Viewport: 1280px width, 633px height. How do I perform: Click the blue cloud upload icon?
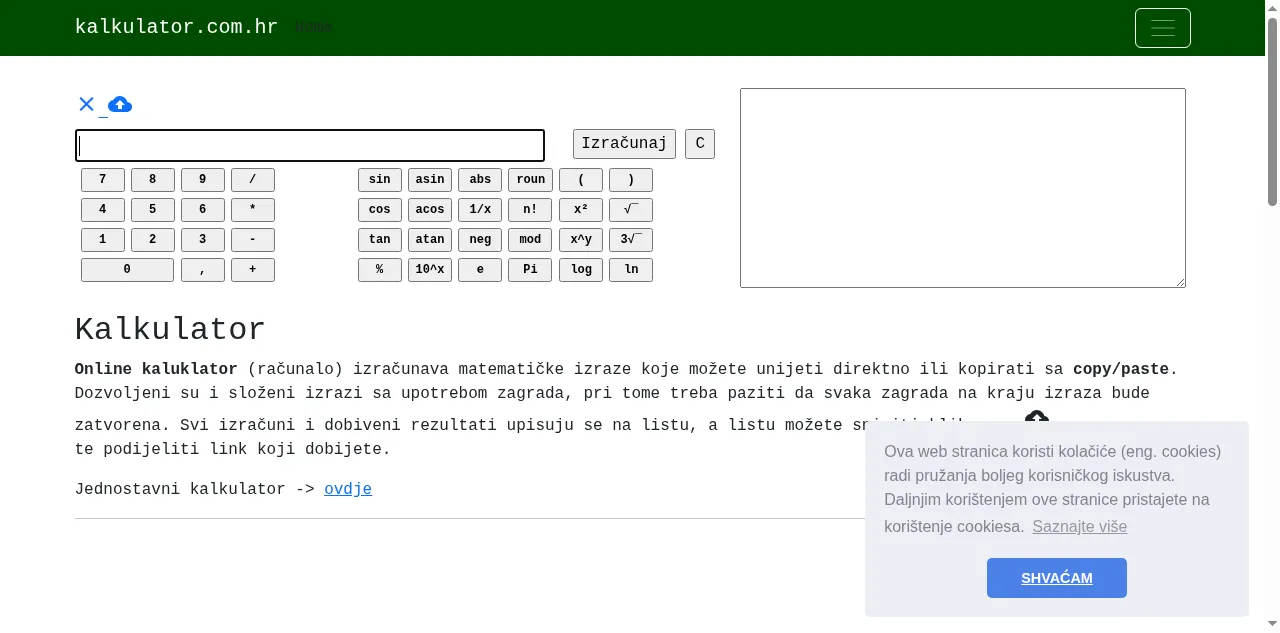point(120,104)
